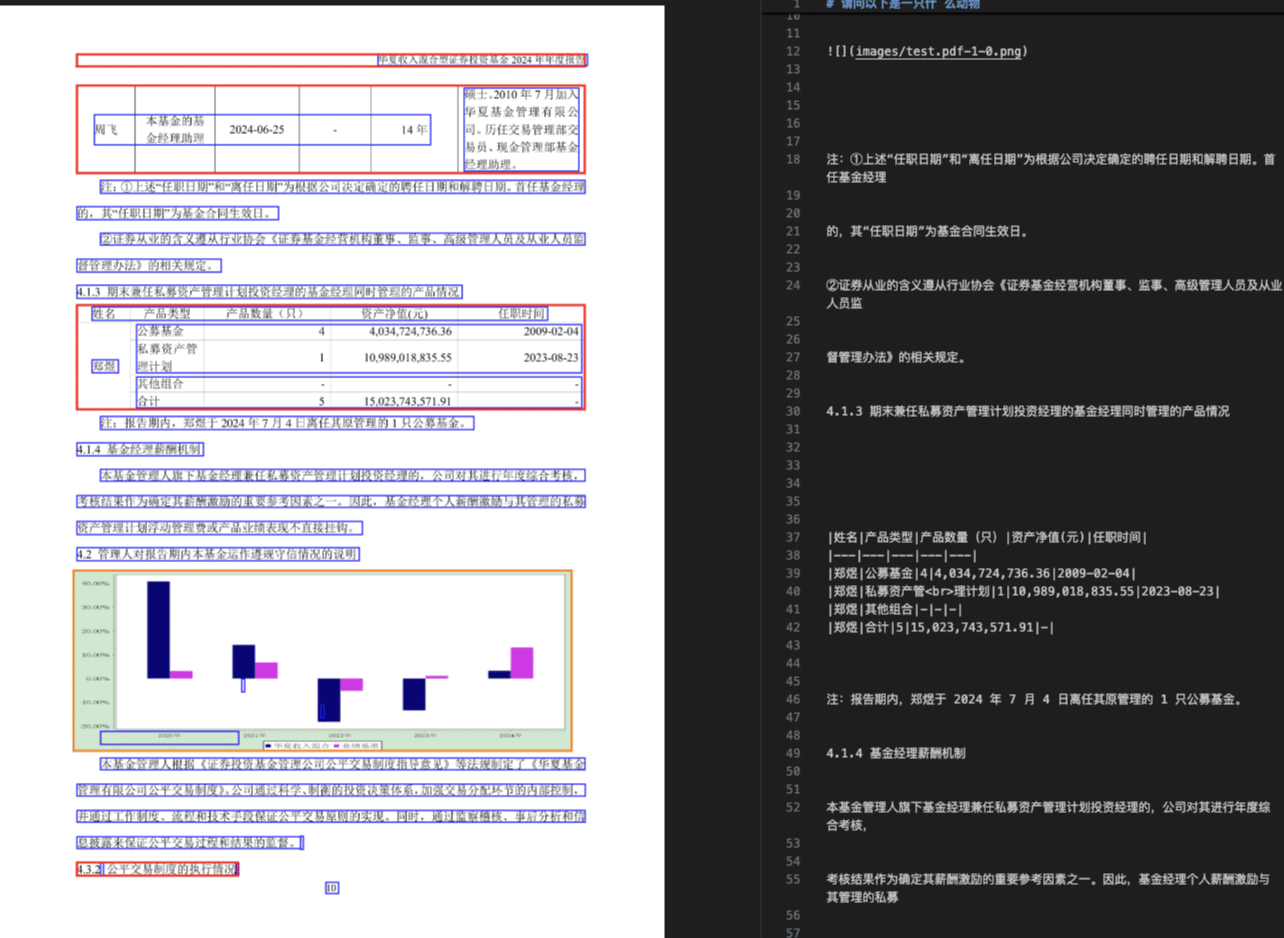Click PDF heading 4.1.4 基金经理薪酬机制

pos(140,450)
